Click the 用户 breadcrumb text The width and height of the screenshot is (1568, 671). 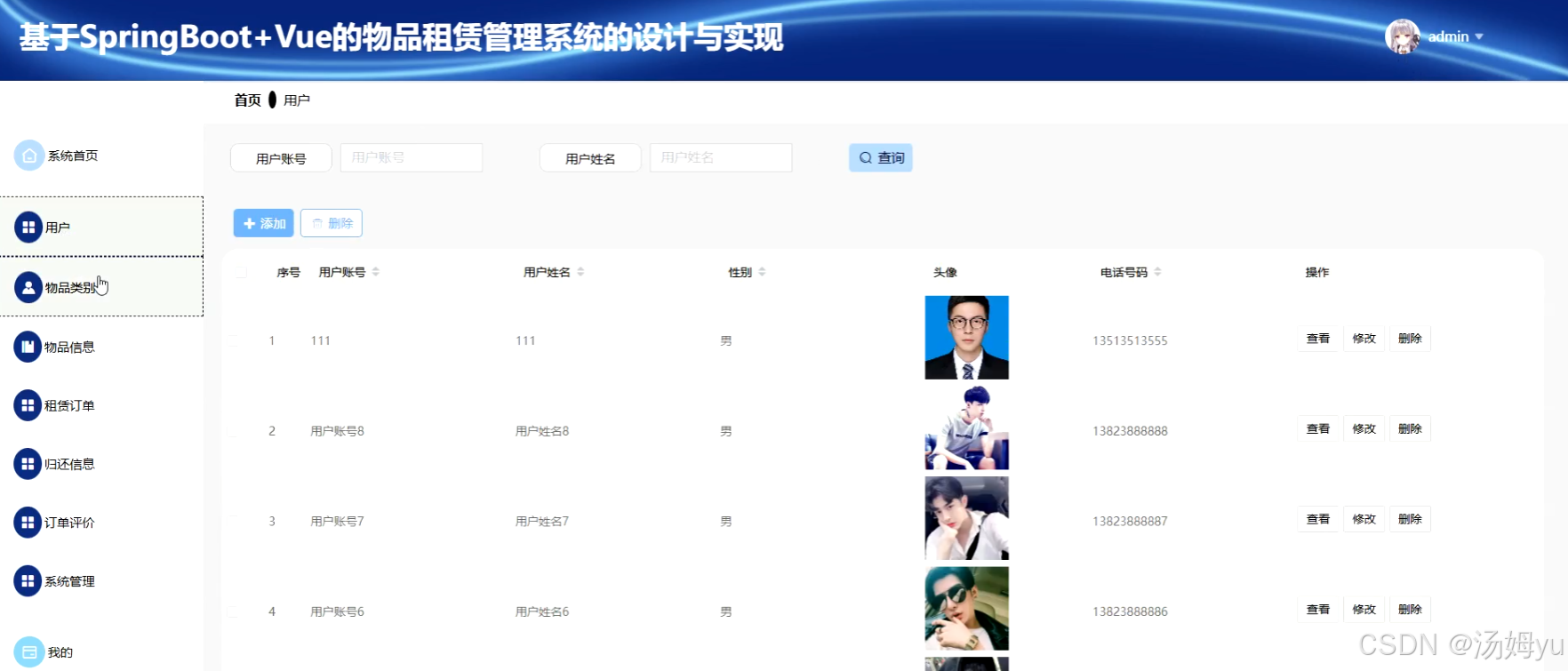point(297,100)
